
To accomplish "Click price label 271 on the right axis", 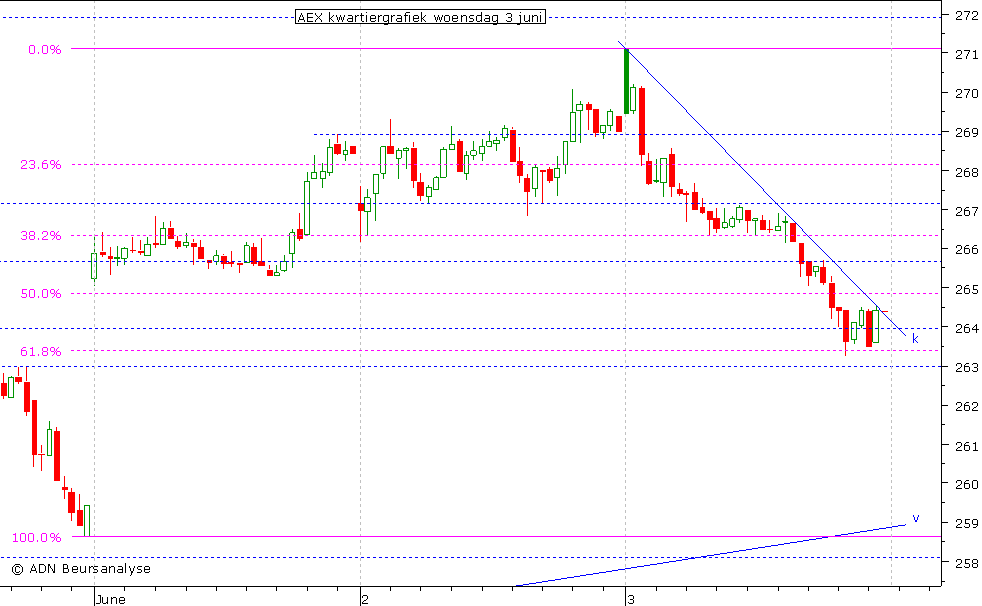I will 967,54.
